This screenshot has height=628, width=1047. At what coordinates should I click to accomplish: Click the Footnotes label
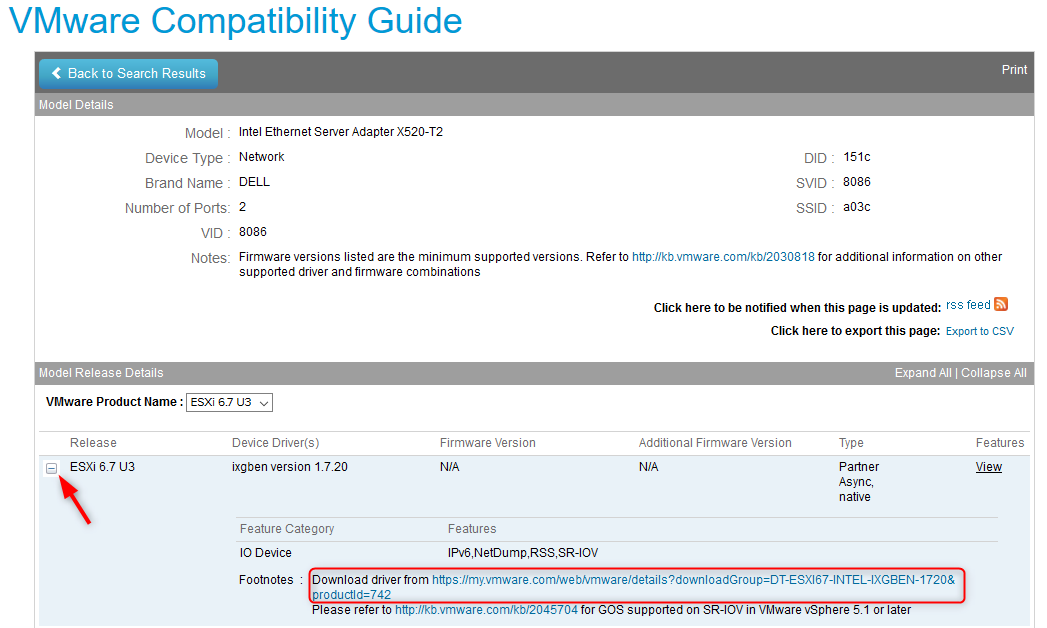pos(266,580)
